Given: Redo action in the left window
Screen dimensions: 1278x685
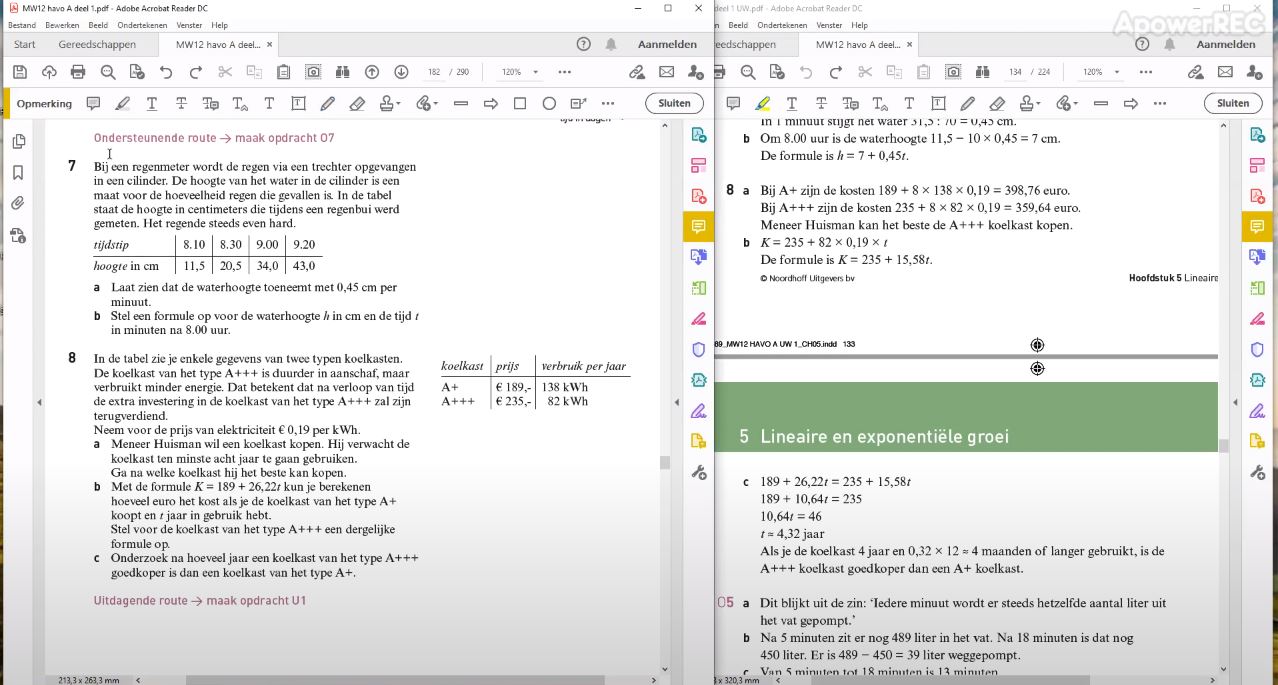Looking at the screenshot, I should [196, 72].
